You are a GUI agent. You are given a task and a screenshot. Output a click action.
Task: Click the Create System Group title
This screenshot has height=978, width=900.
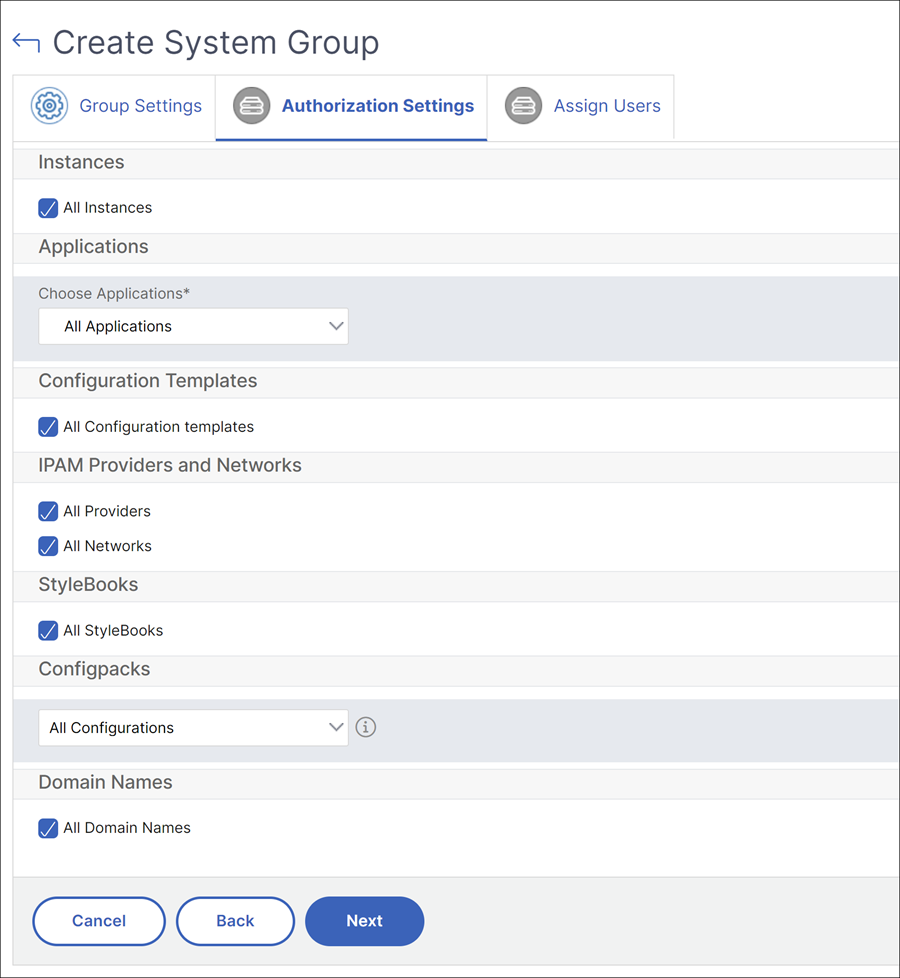tap(216, 43)
